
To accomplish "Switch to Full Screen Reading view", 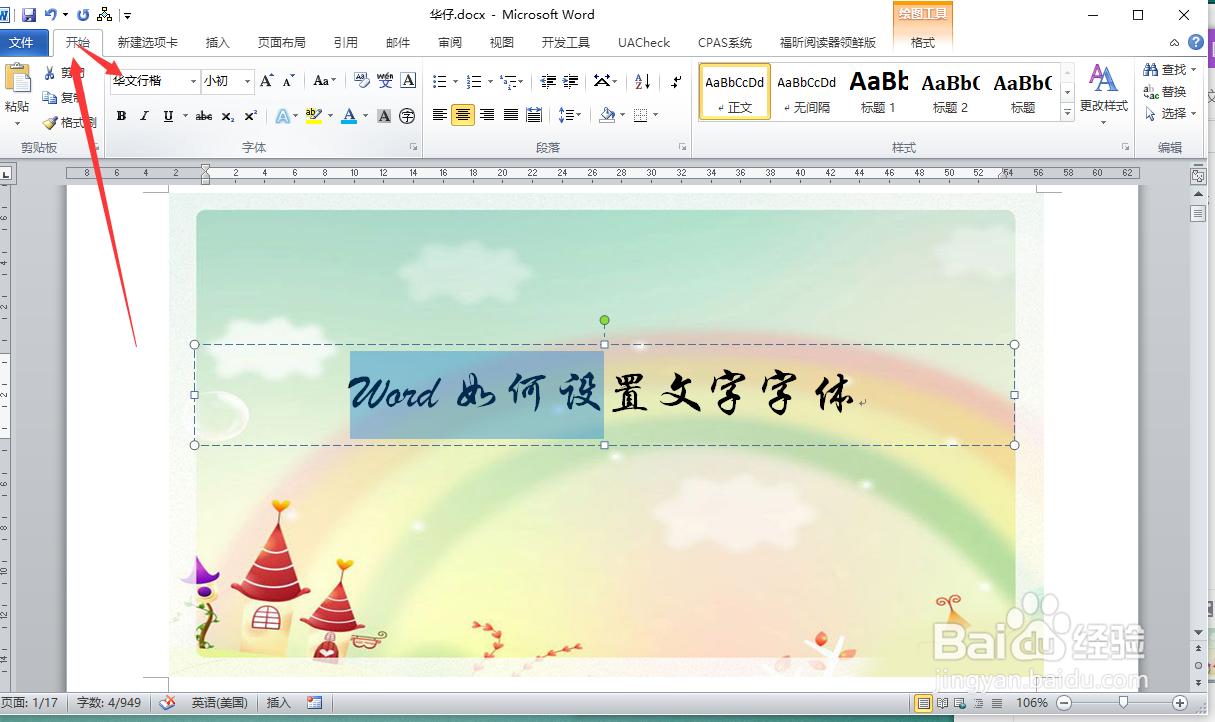I will click(x=942, y=703).
